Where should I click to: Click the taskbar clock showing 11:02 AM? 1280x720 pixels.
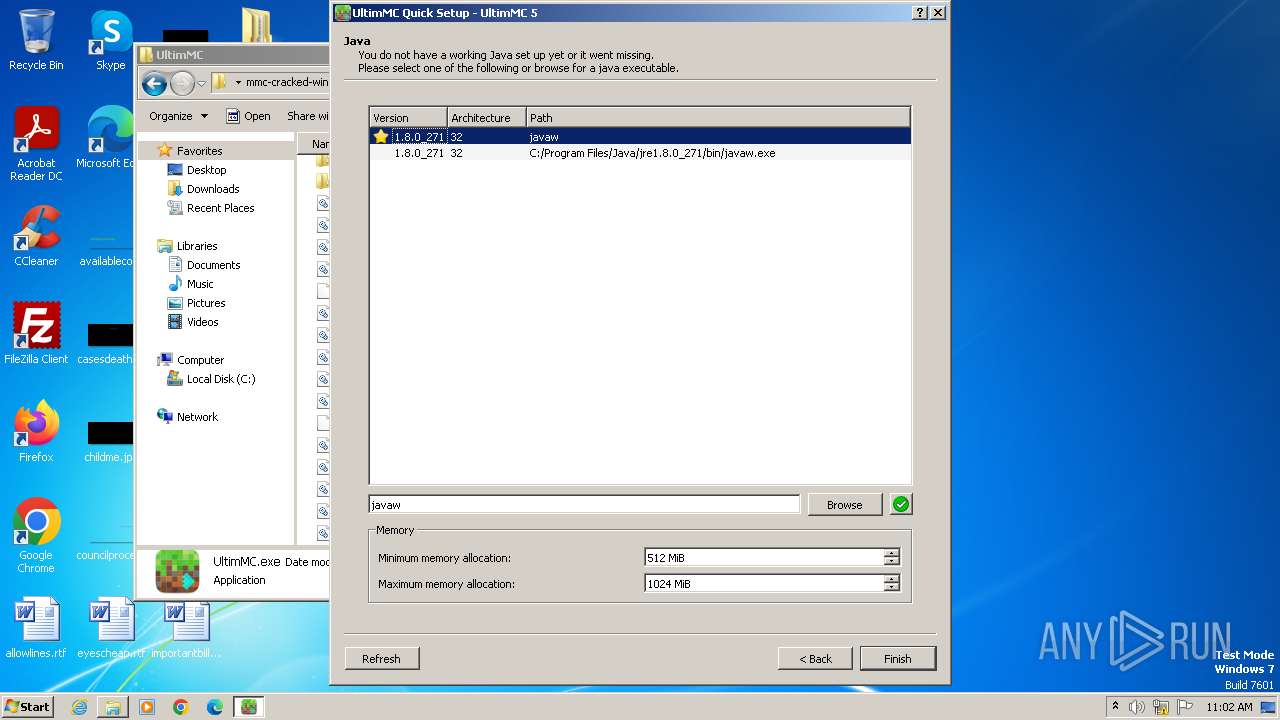point(1229,707)
